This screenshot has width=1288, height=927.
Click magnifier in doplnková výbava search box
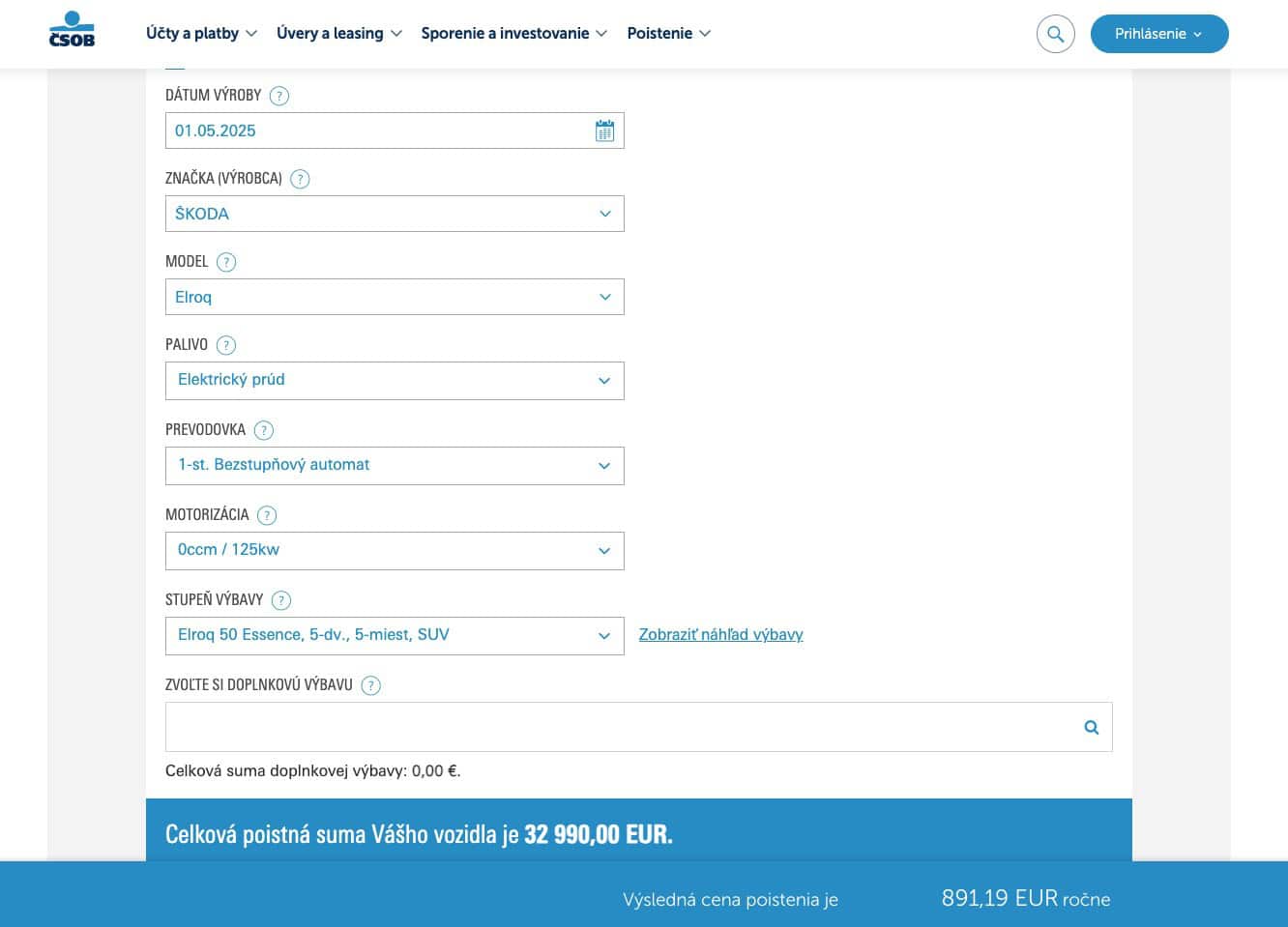tap(1092, 727)
